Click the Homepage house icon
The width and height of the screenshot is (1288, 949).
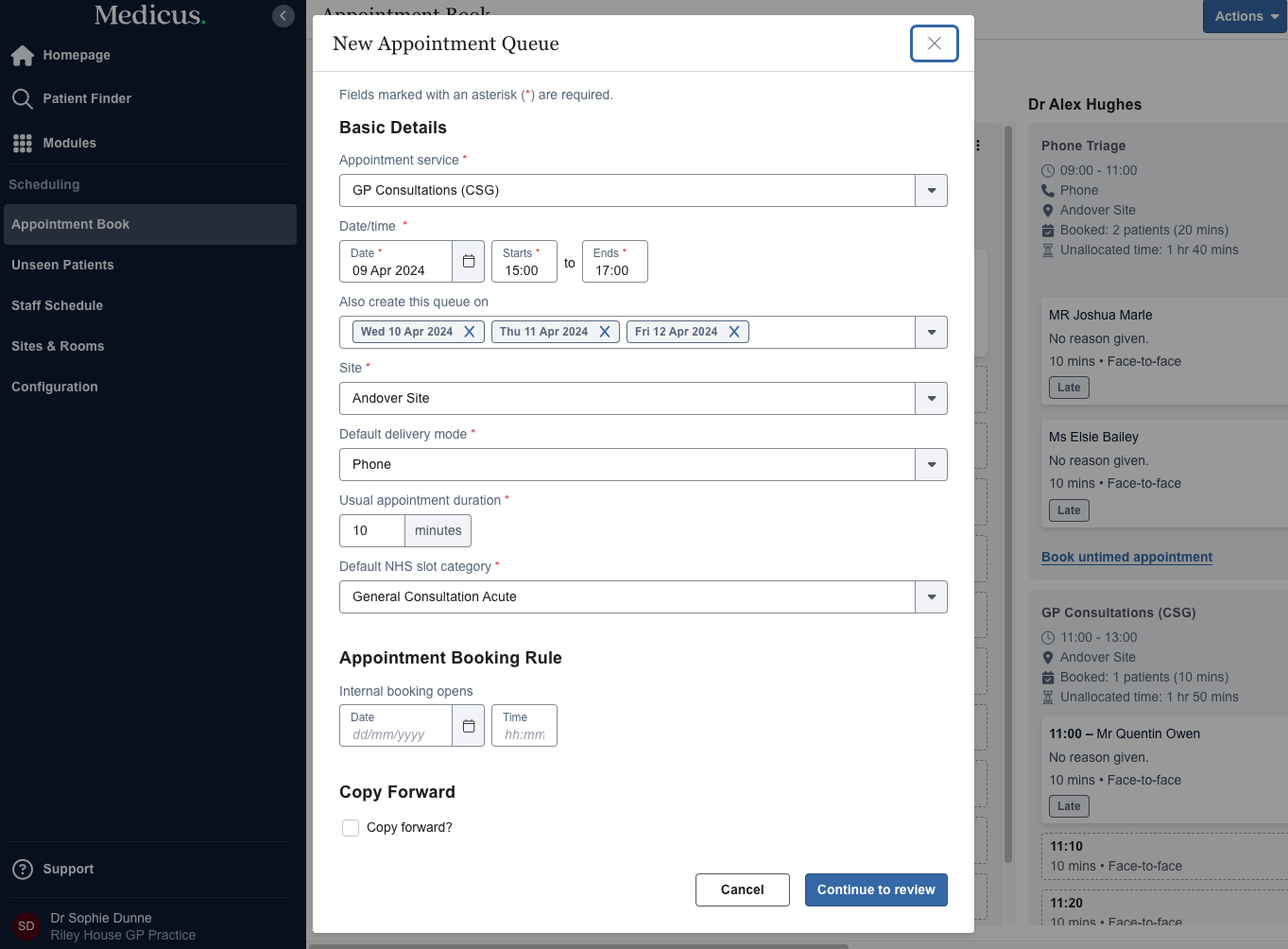click(x=23, y=56)
